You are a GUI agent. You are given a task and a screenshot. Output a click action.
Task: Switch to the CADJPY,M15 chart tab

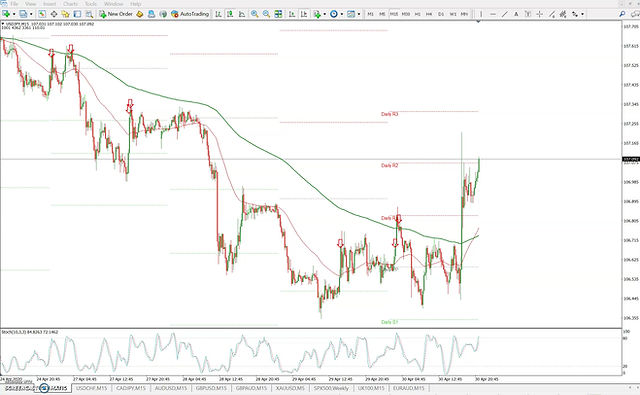coord(130,388)
